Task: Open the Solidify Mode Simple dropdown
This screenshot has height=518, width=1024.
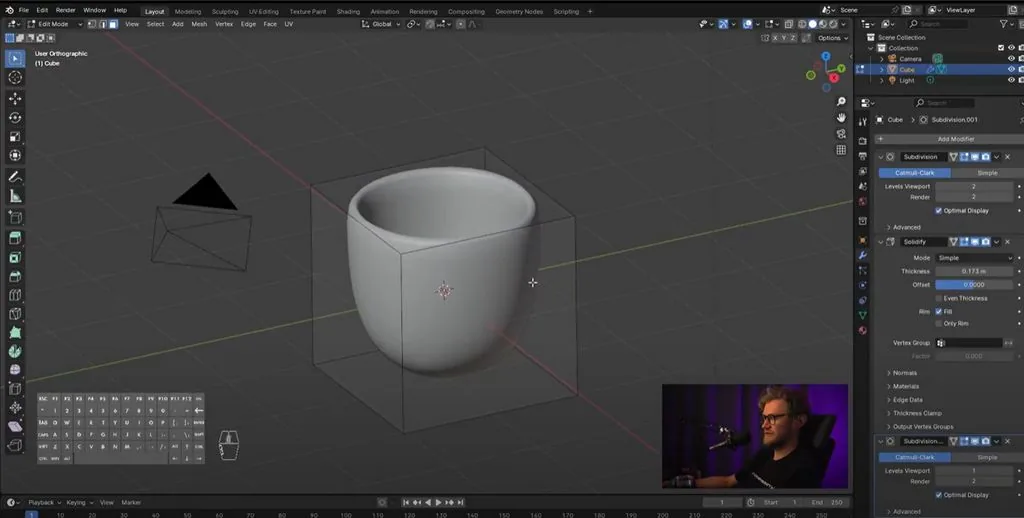Action: point(974,258)
